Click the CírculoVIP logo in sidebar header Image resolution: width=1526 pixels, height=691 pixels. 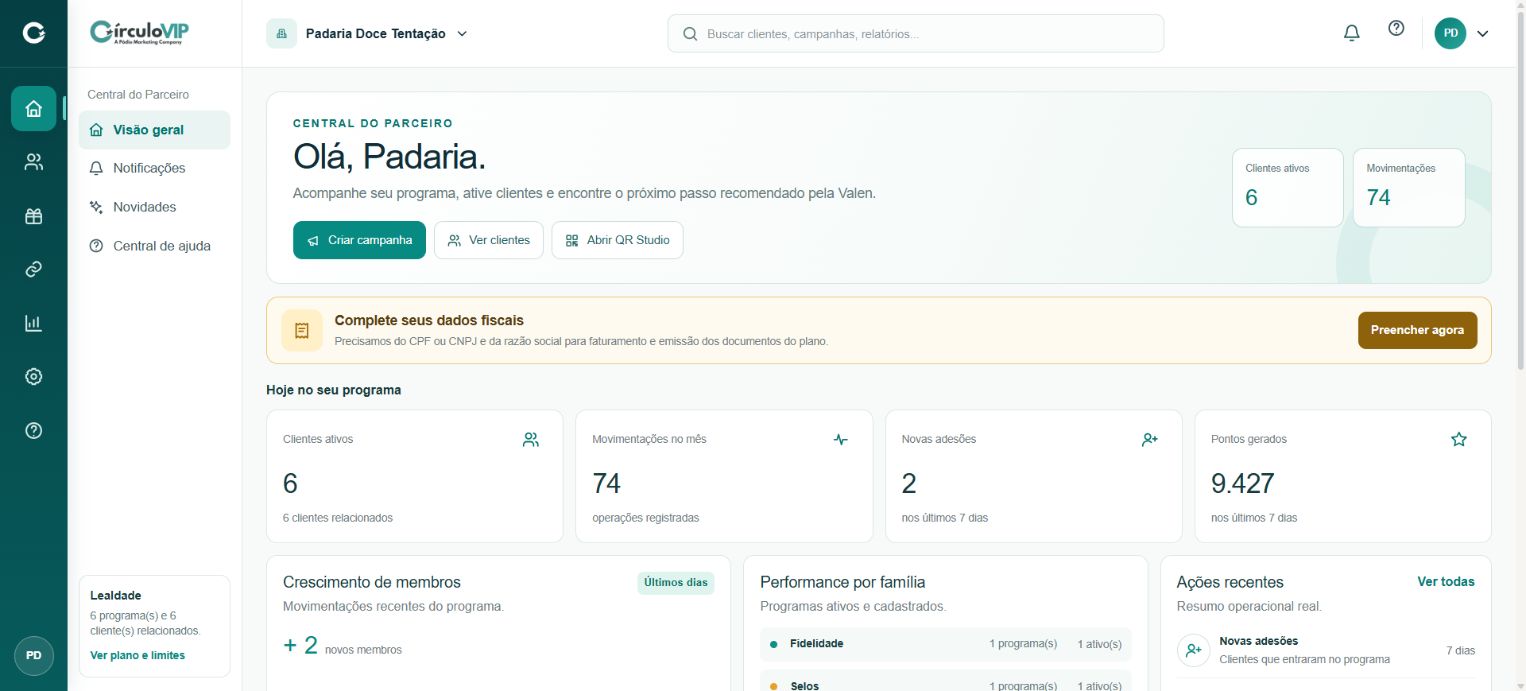pyautogui.click(x=139, y=33)
